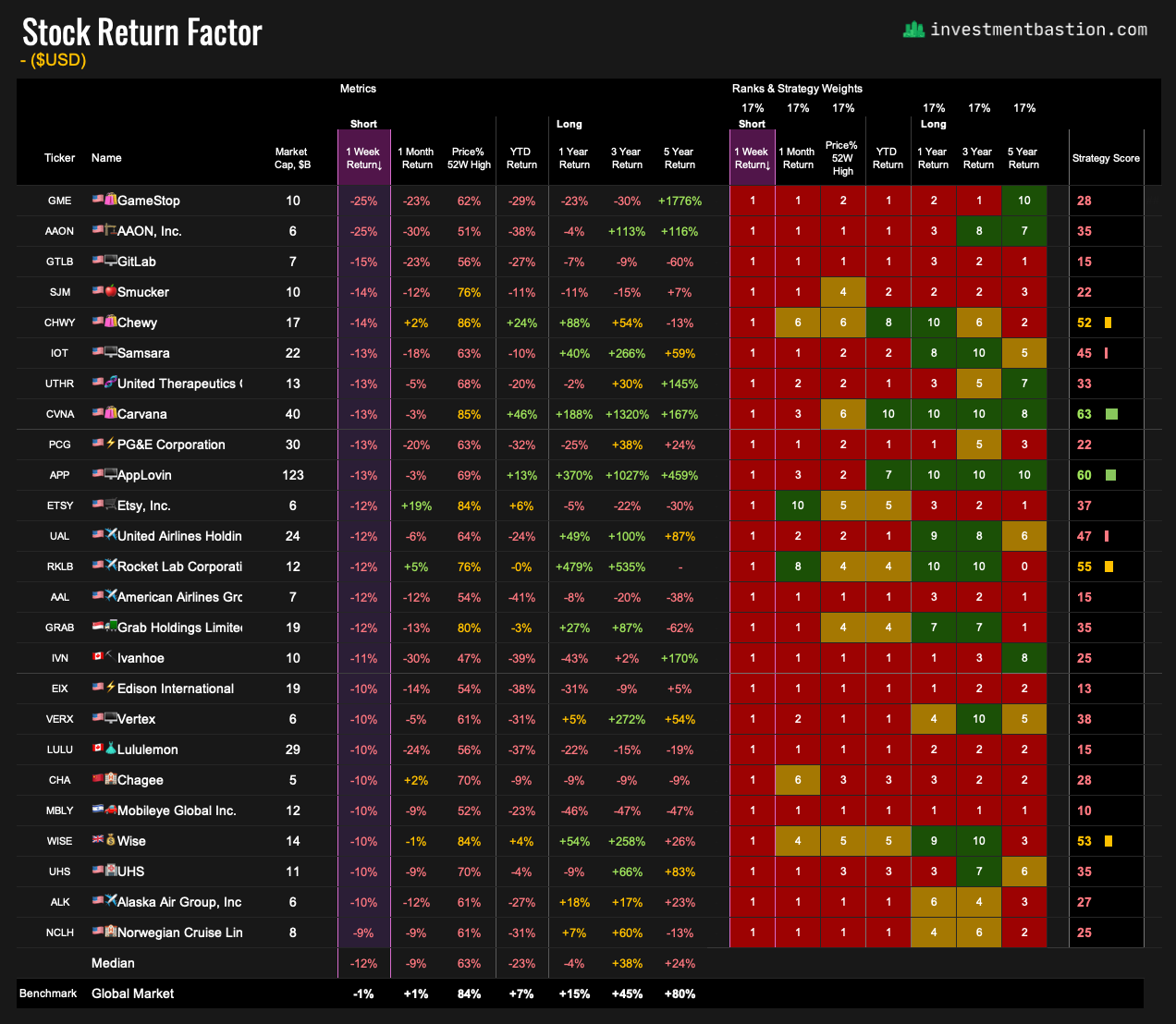1176x1024 pixels.
Task: Click the green score bar in the CVNA row
Action: [x=1112, y=414]
